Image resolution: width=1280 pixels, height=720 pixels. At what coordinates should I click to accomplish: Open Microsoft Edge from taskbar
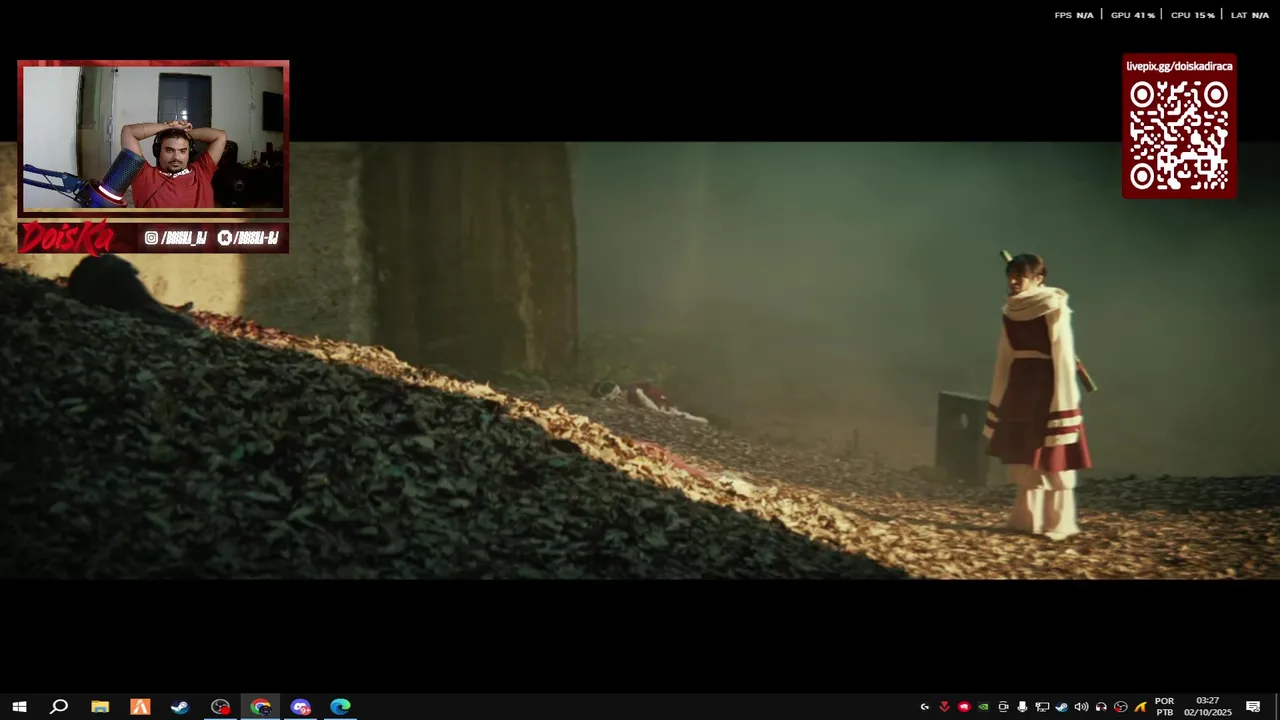[340, 707]
